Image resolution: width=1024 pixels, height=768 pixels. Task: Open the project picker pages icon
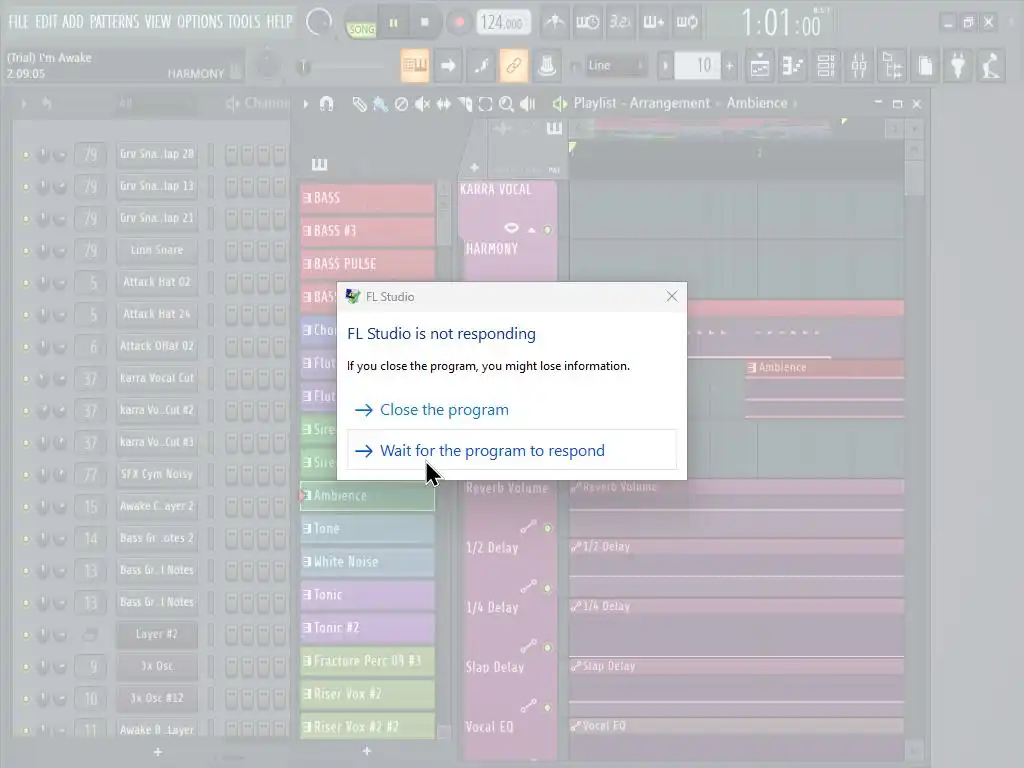point(925,65)
